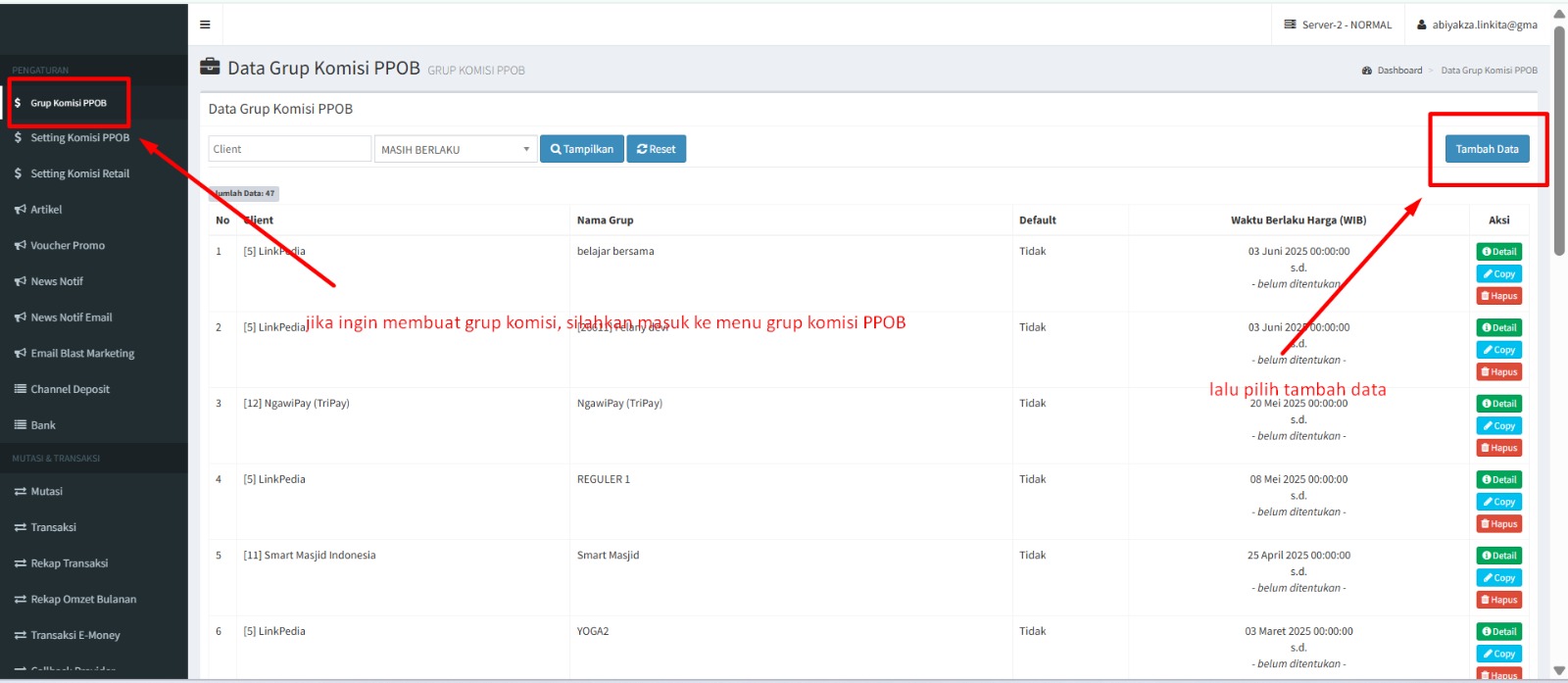The image size is (1568, 683).
Task: Click the YOGA2 group name cell
Action: [x=593, y=632]
